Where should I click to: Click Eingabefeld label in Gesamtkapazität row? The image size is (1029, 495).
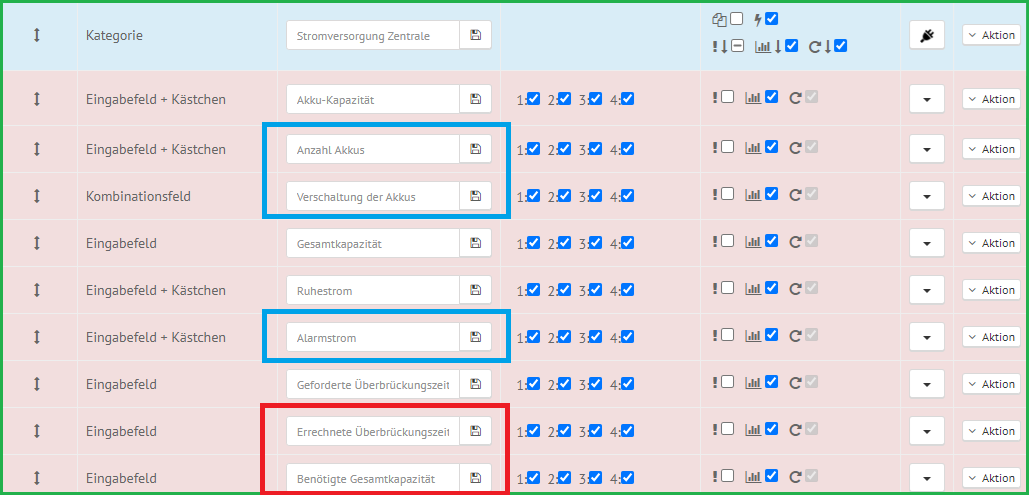click(x=121, y=243)
